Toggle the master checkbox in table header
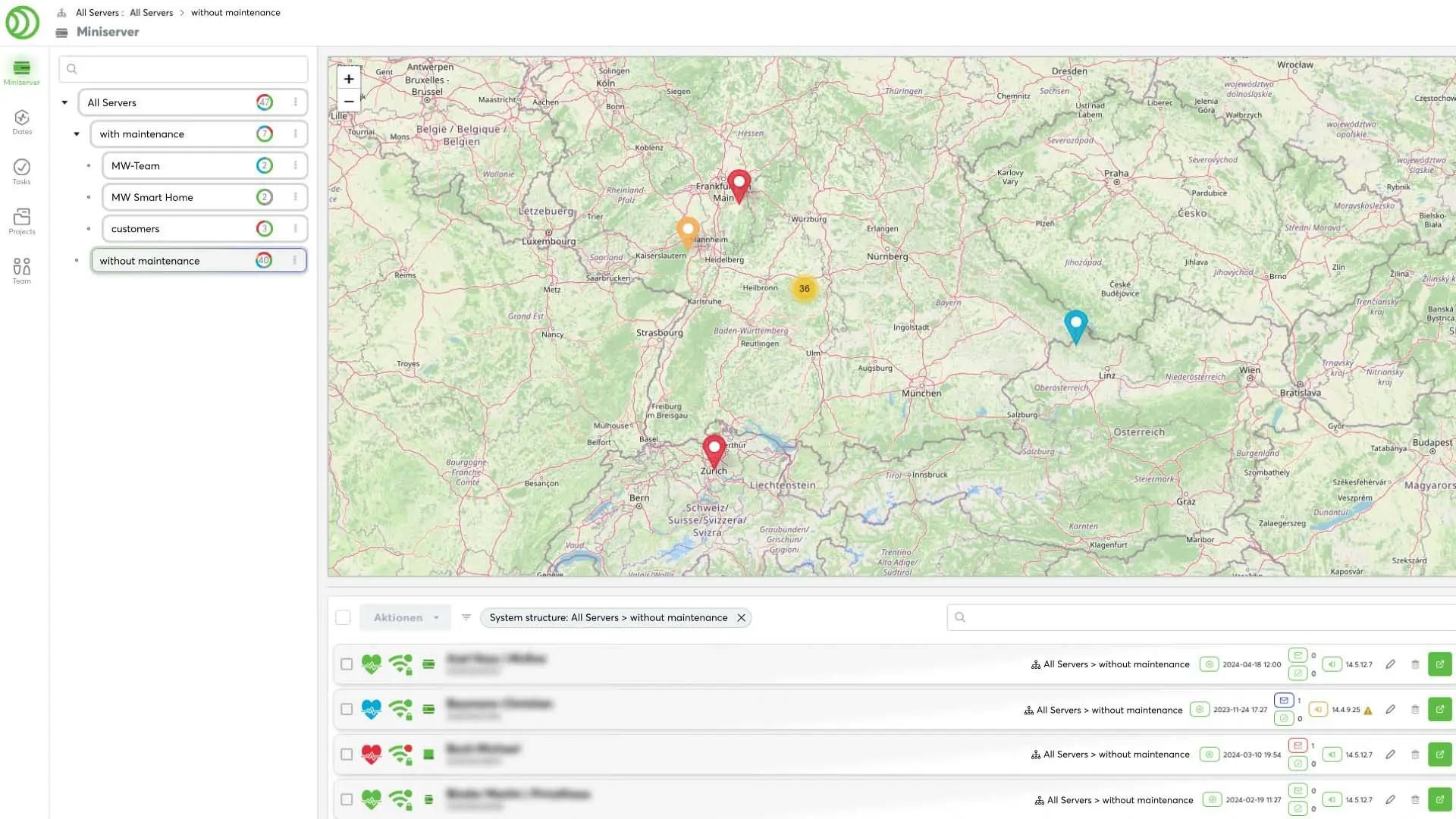Screen dimensions: 1456x819 (343, 617)
